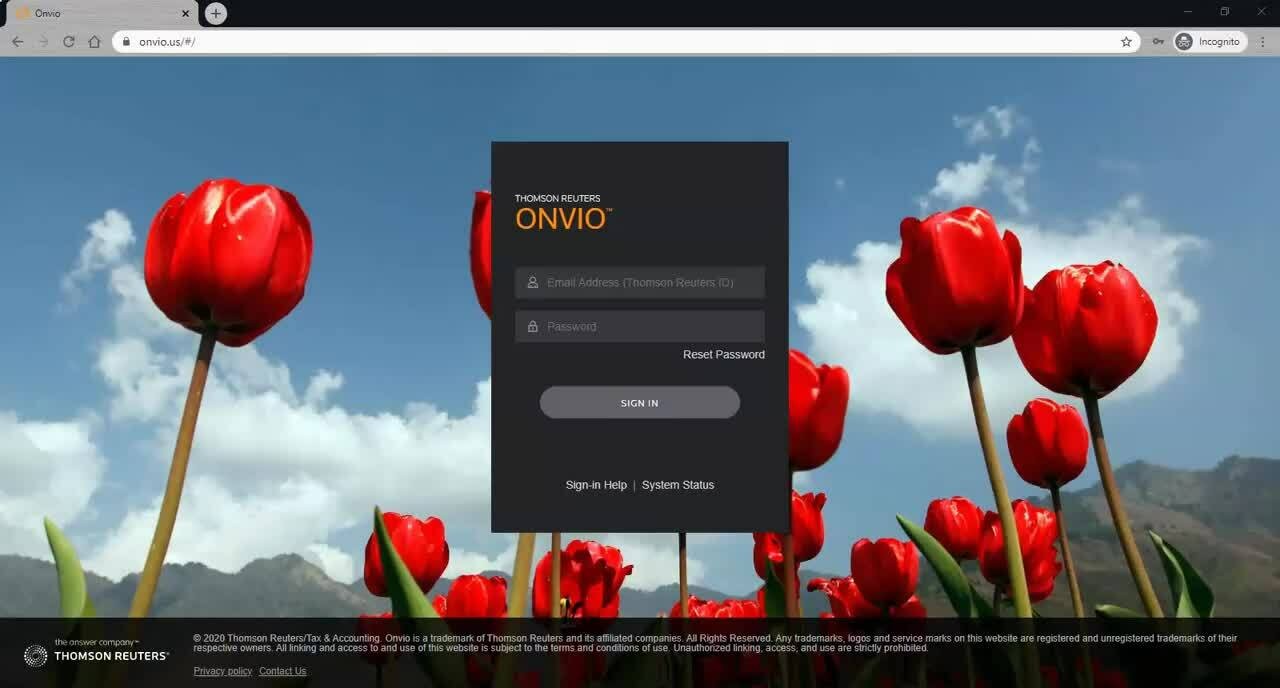Bookmark this page with the star icon
The height and width of the screenshot is (688, 1280).
[1126, 42]
